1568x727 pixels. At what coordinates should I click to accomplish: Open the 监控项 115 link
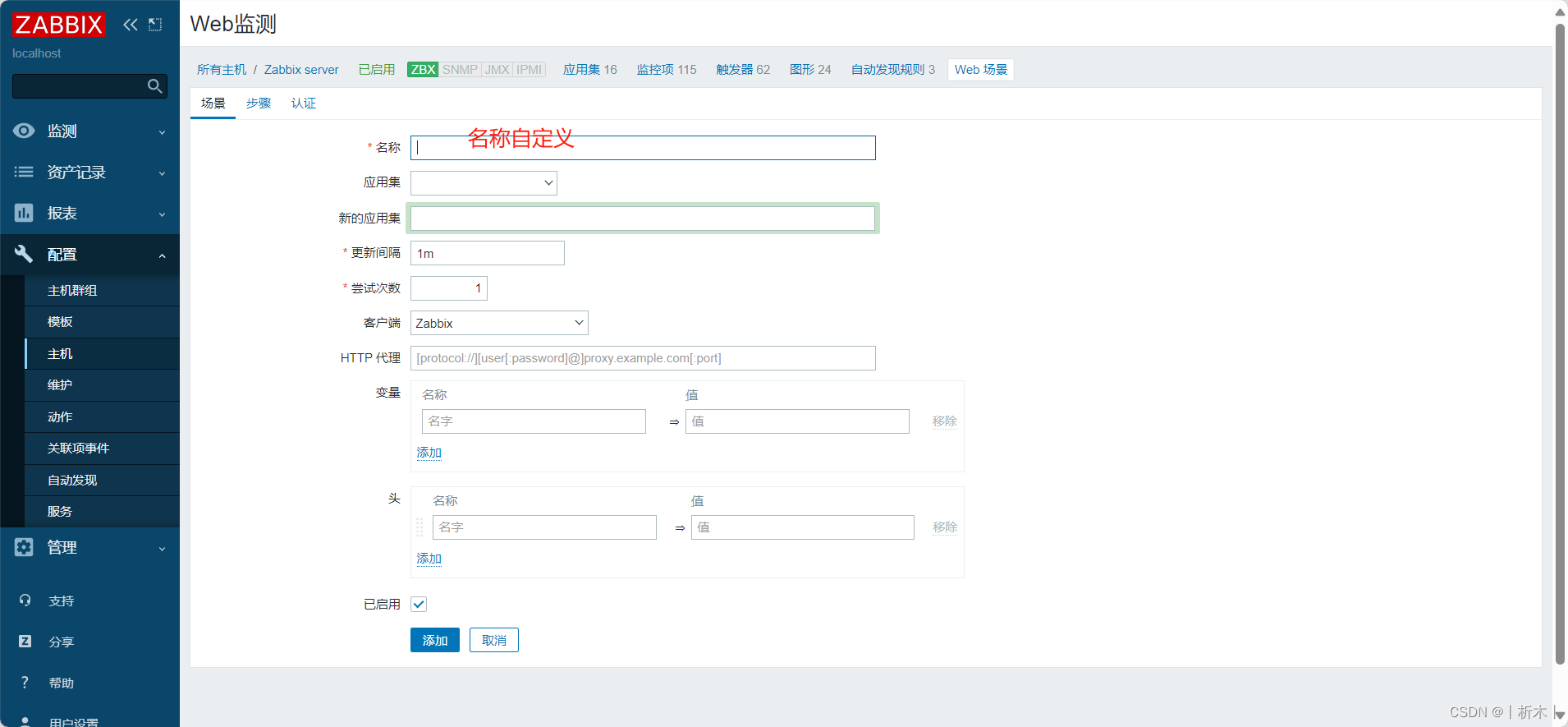pyautogui.click(x=667, y=70)
